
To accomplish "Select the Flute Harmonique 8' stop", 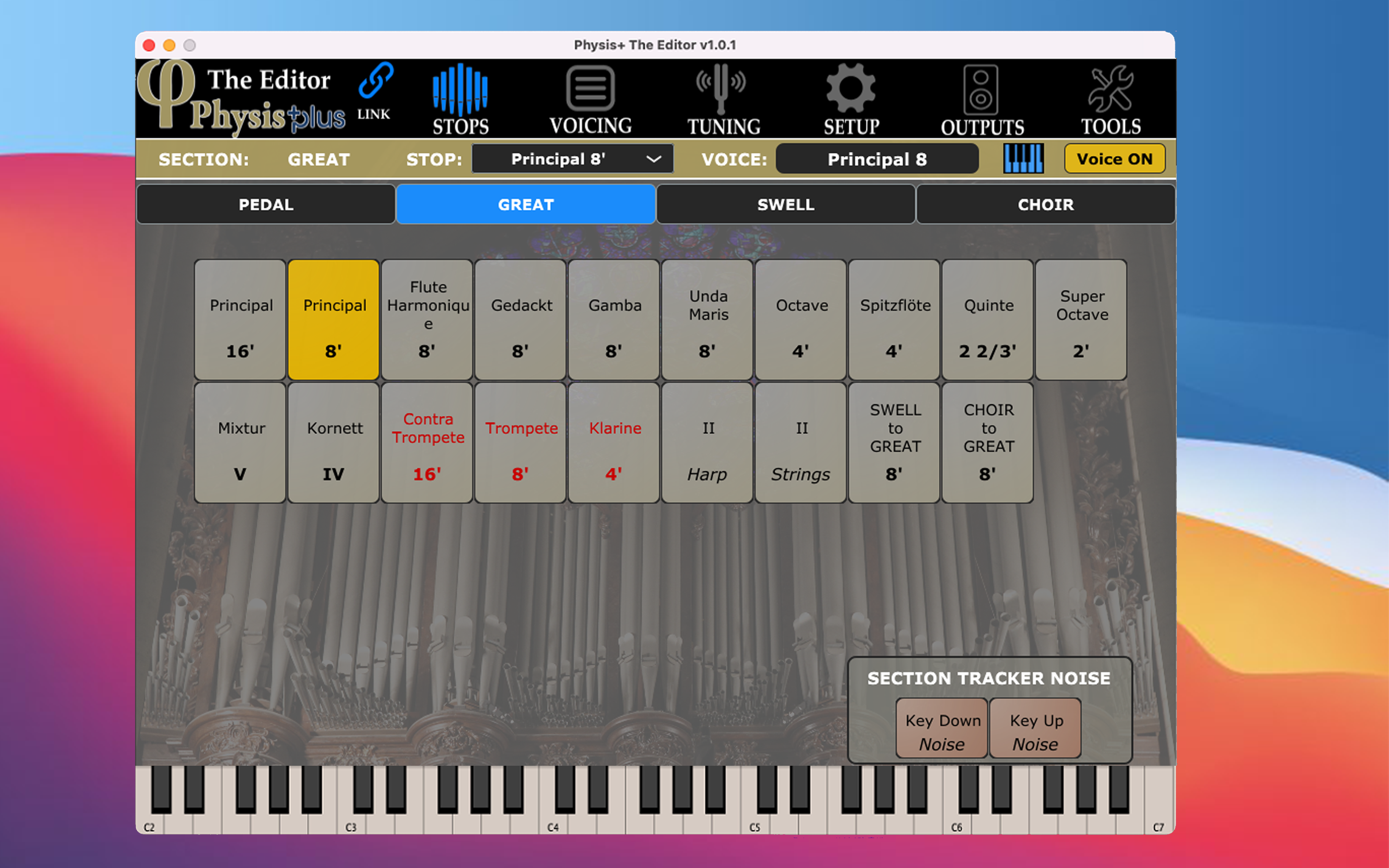I will pyautogui.click(x=427, y=320).
